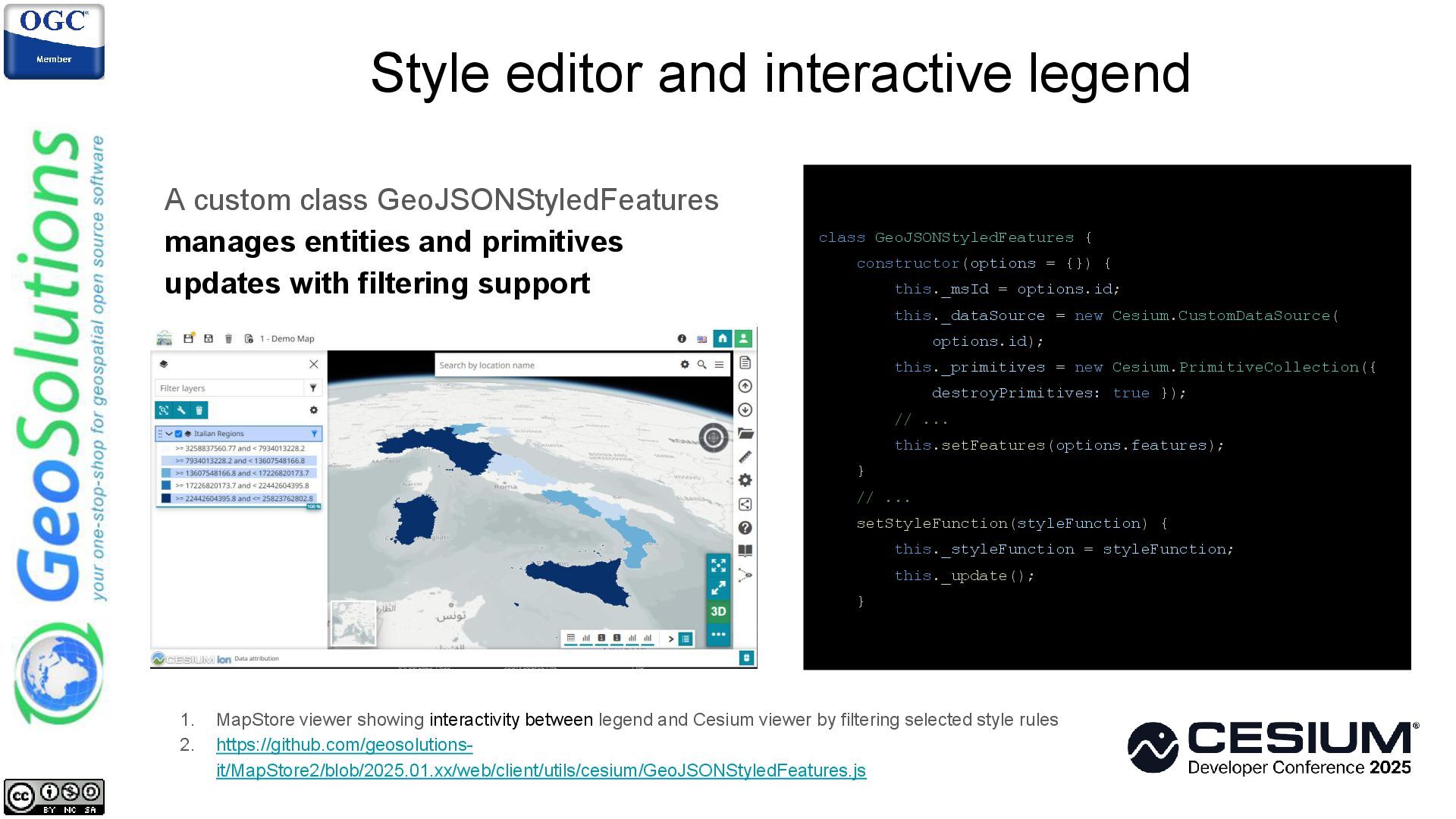Viewport: 1456px width, 819px height.
Task: Open the table widget in widgets tray
Action: [571, 639]
